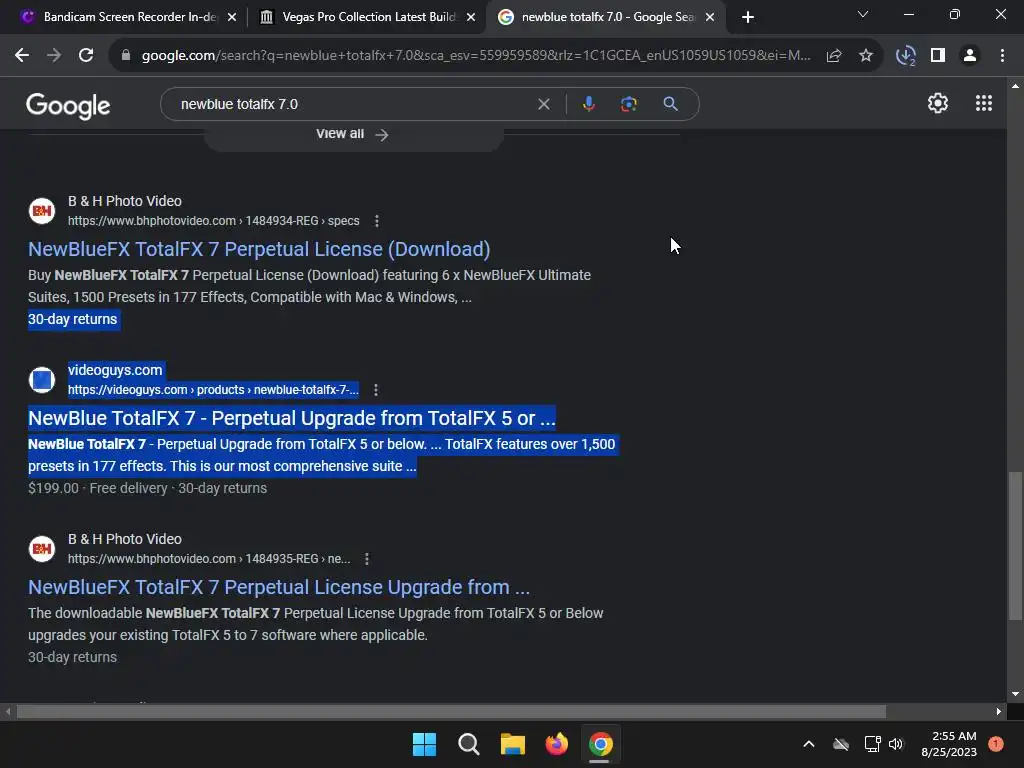
Task: Close the Vegas Pro Collection tab
Action: (471, 17)
